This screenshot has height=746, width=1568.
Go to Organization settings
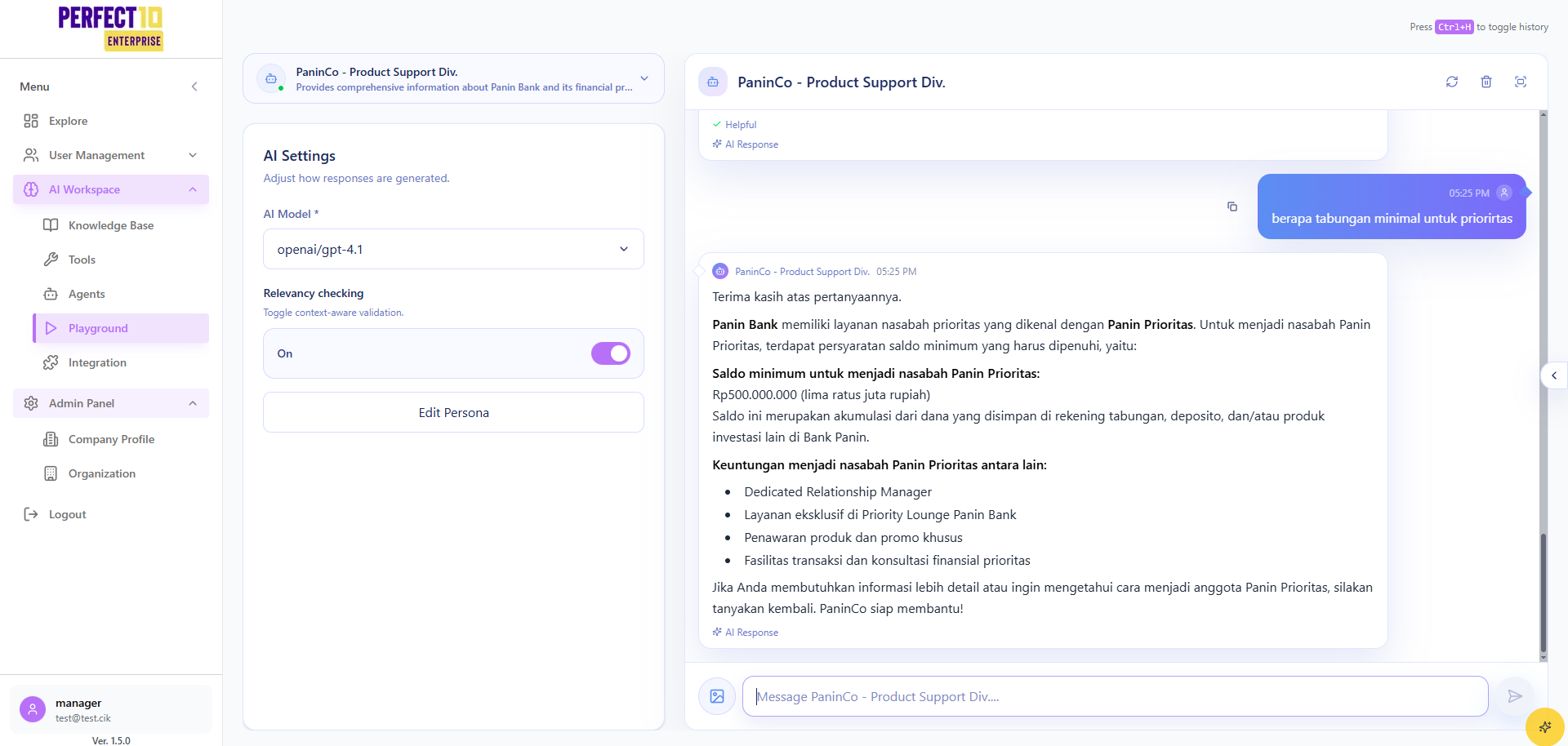pyautogui.click(x=121, y=473)
